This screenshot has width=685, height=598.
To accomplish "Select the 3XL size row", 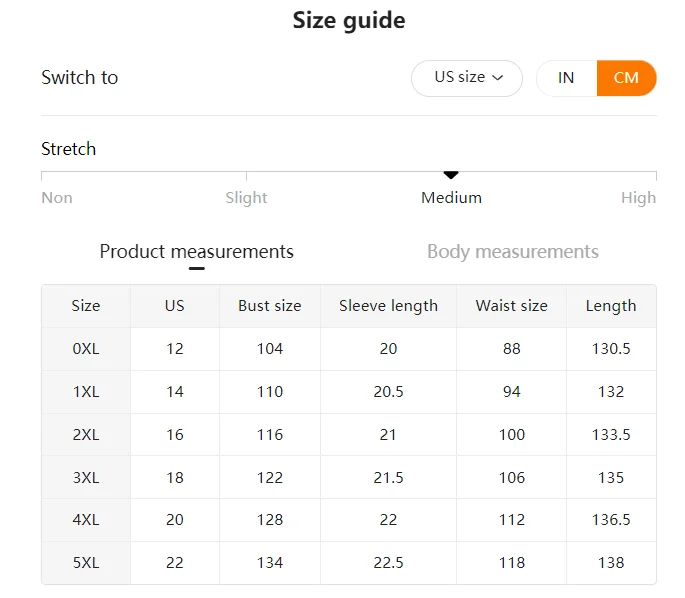I will pos(86,478).
